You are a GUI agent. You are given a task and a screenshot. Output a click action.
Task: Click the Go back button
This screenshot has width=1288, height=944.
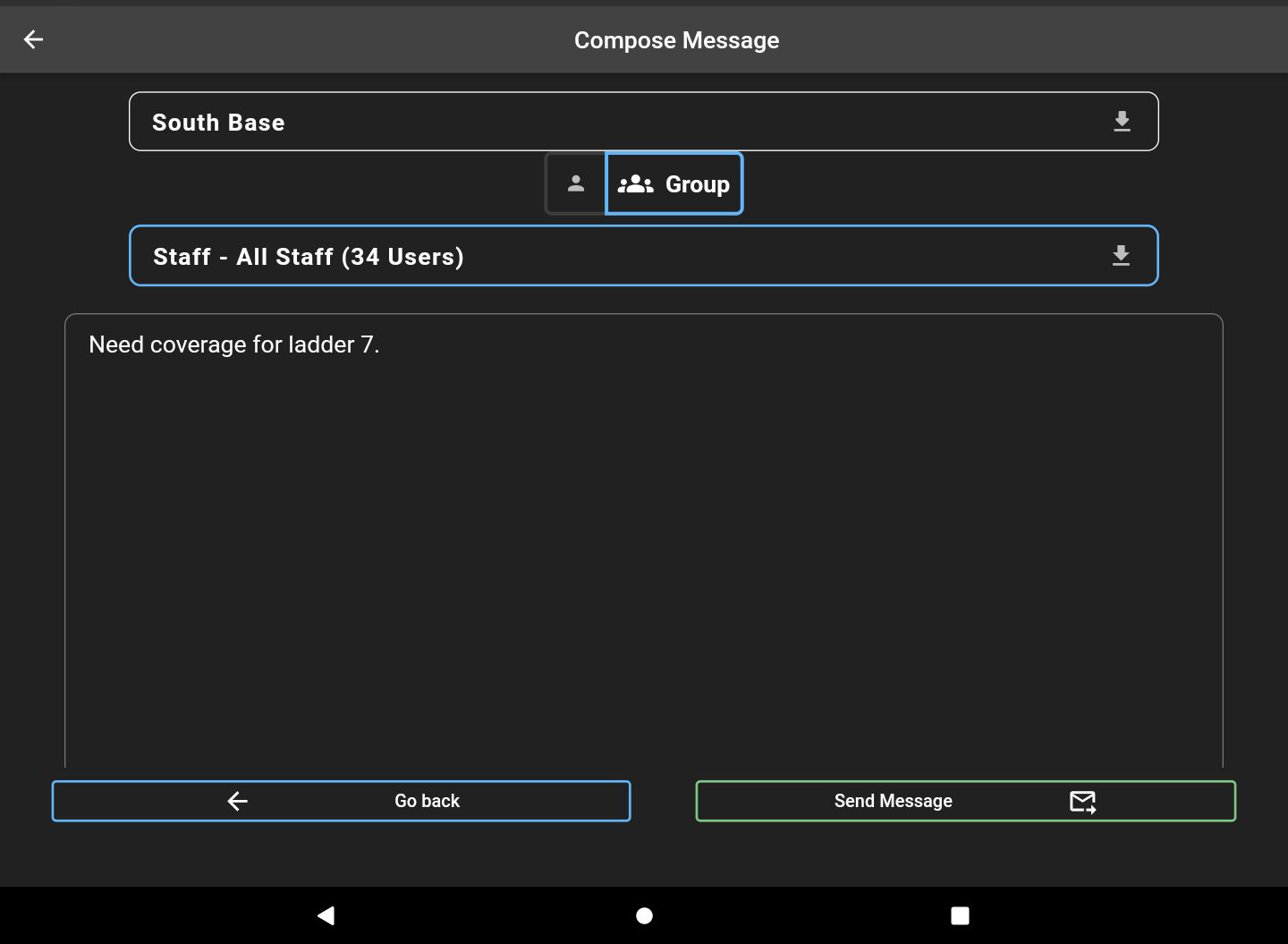[341, 801]
